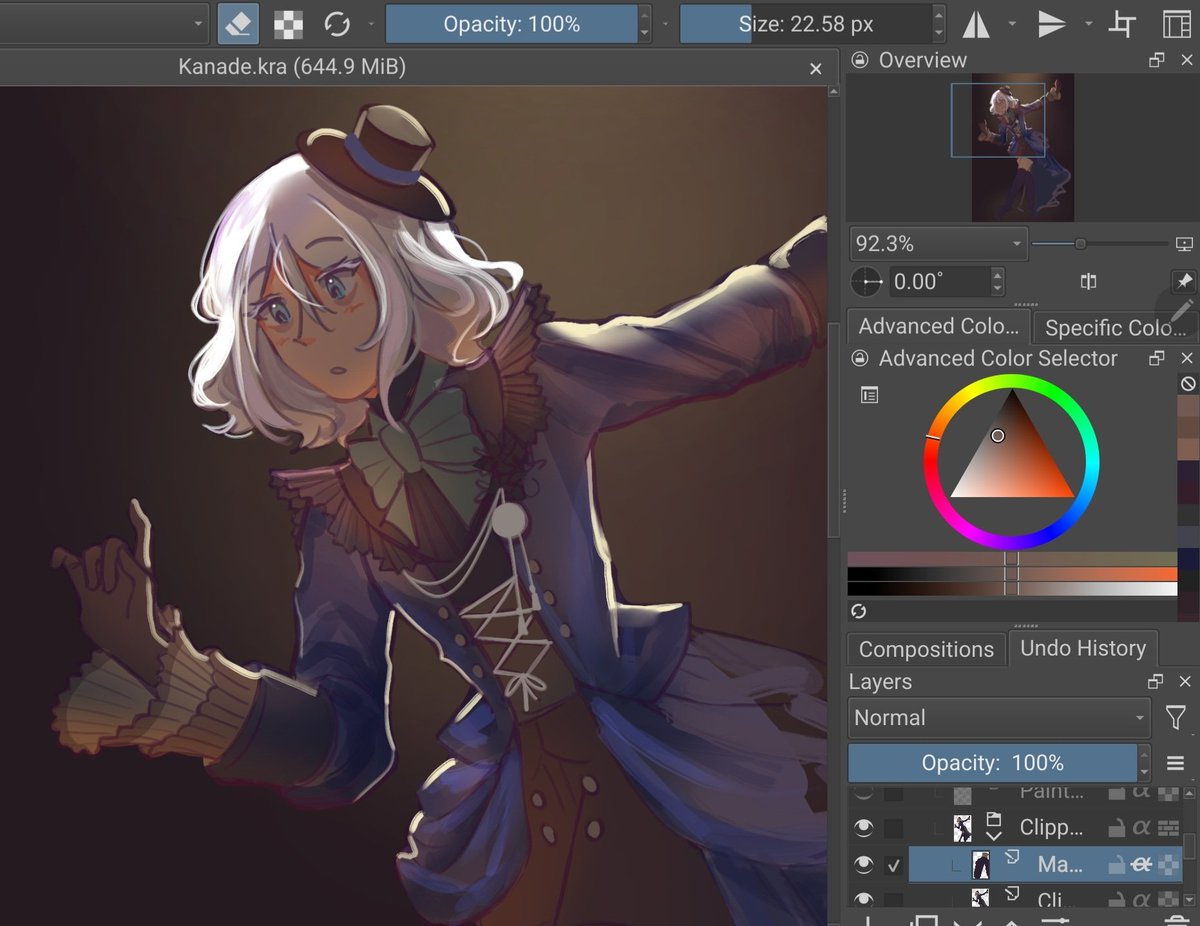The height and width of the screenshot is (926, 1200).
Task: Toggle inherit alpha on Clipp... group
Action: 1142,827
